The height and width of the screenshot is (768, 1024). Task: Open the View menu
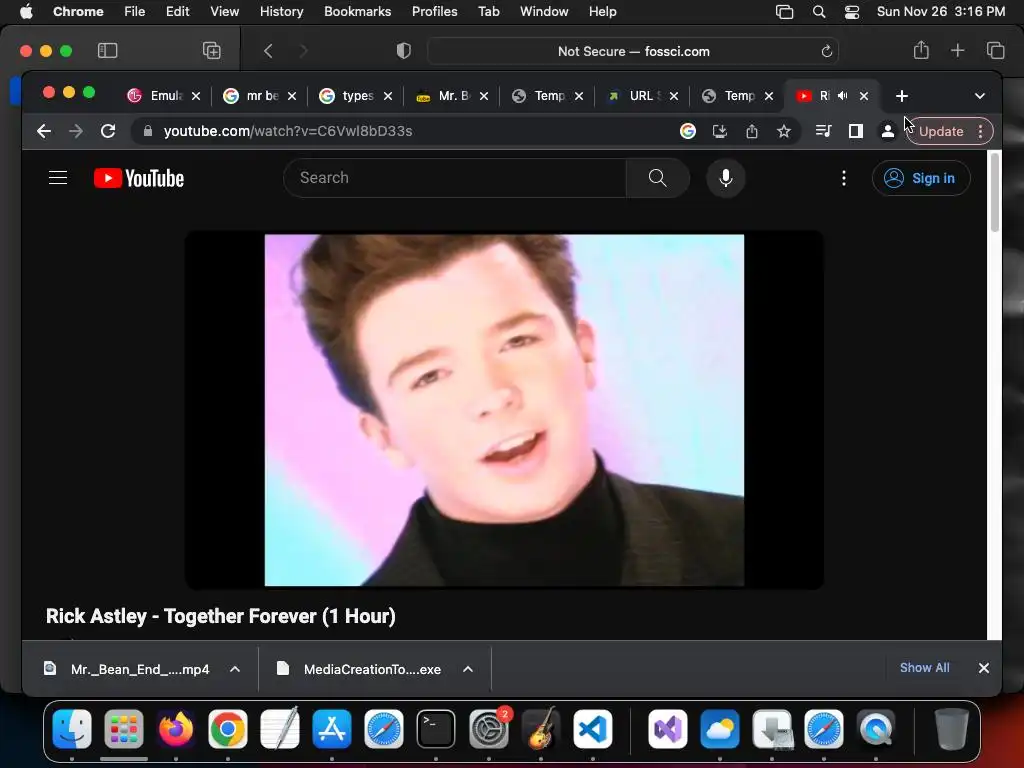[224, 12]
